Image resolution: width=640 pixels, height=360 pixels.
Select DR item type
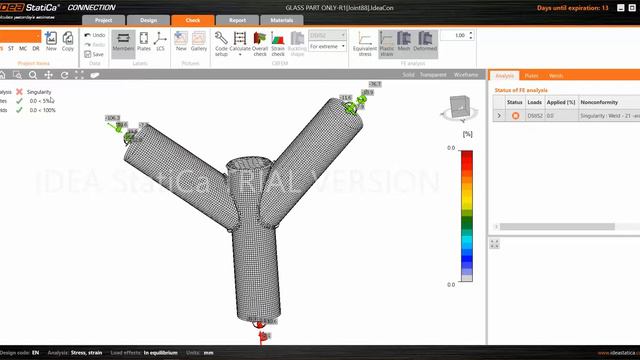pos(36,48)
